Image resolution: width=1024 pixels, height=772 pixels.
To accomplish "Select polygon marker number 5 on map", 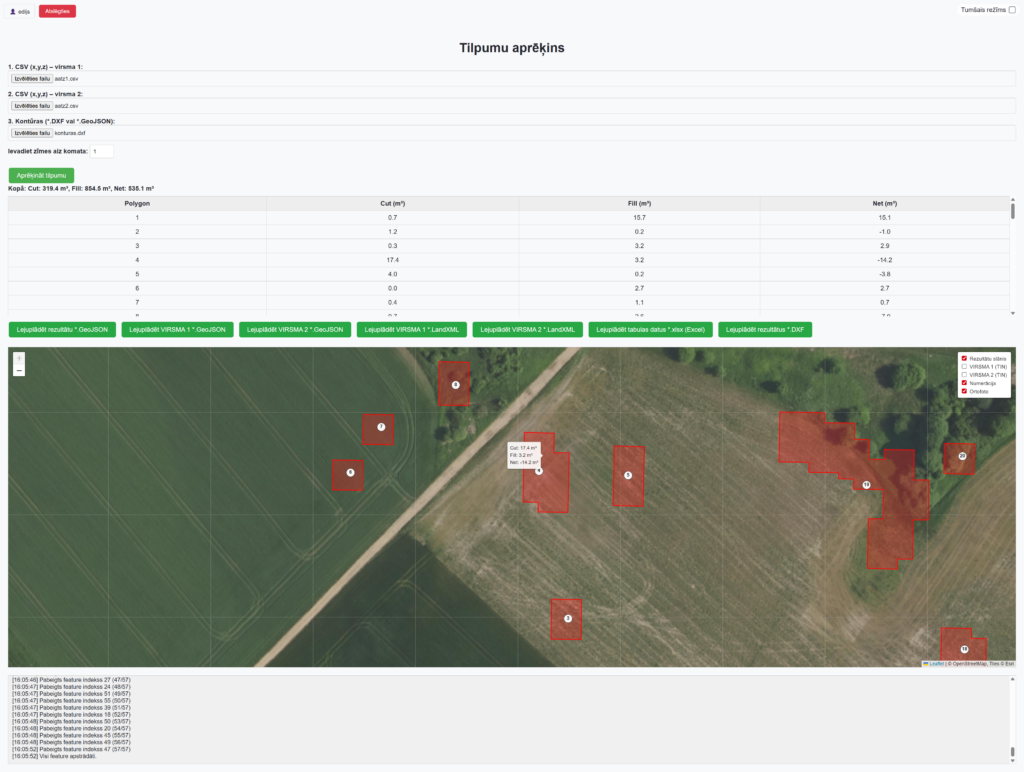I will click(x=628, y=475).
